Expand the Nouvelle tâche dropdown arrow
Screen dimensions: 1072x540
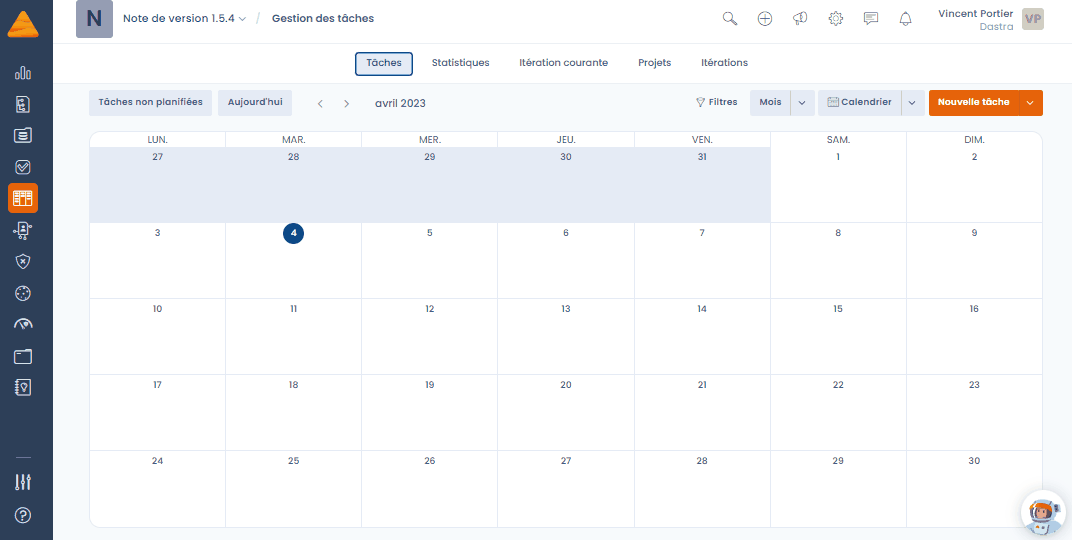pos(1031,103)
